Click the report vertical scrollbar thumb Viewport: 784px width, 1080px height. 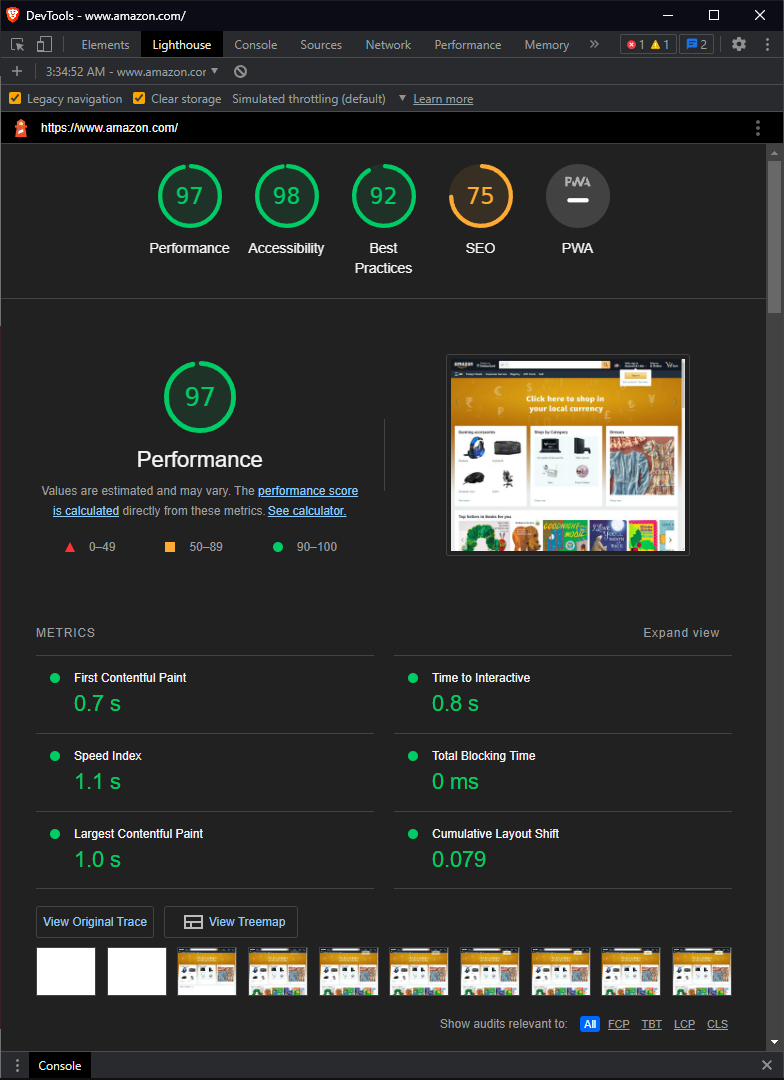click(x=774, y=238)
